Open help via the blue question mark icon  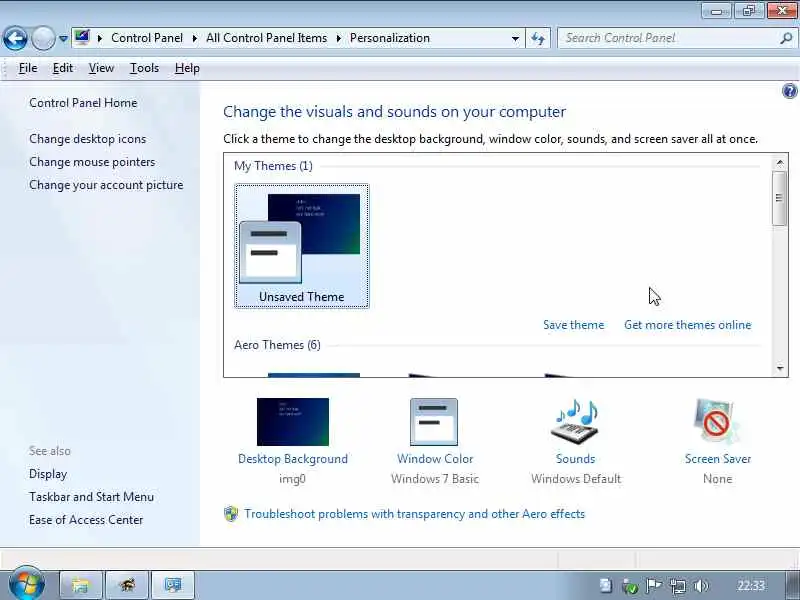tap(789, 91)
